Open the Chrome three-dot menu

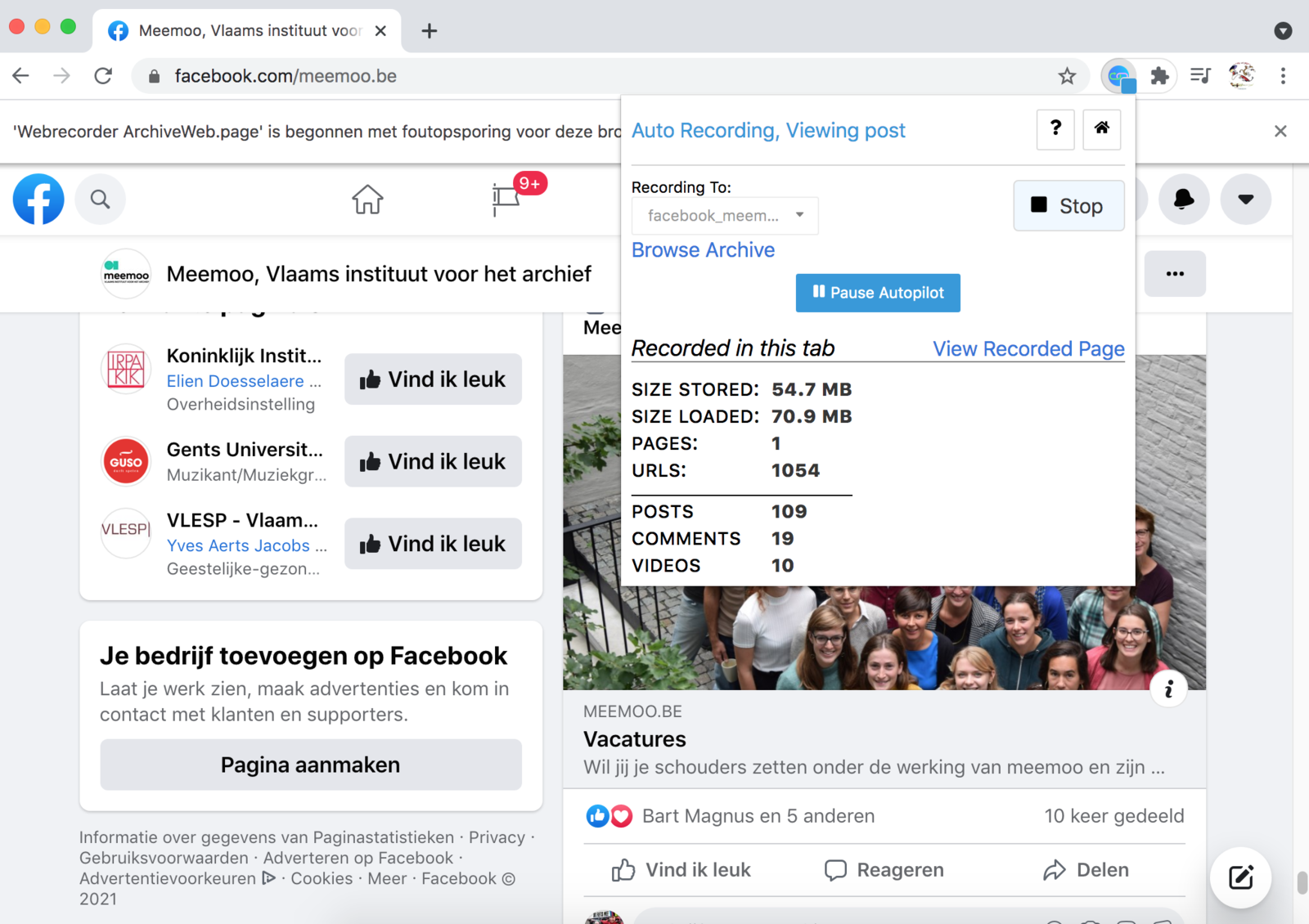point(1283,76)
